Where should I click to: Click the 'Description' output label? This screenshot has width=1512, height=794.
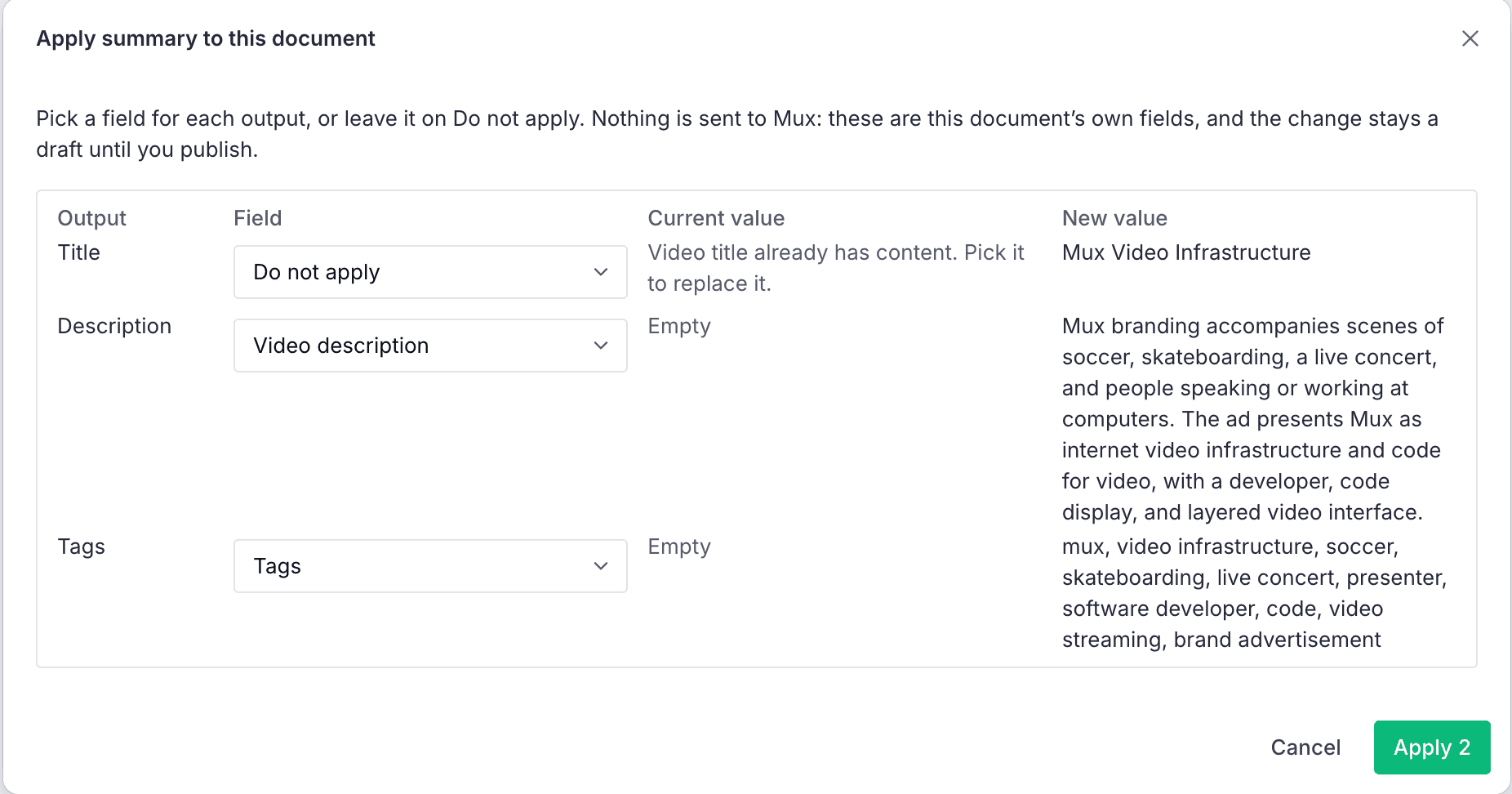[x=115, y=326]
